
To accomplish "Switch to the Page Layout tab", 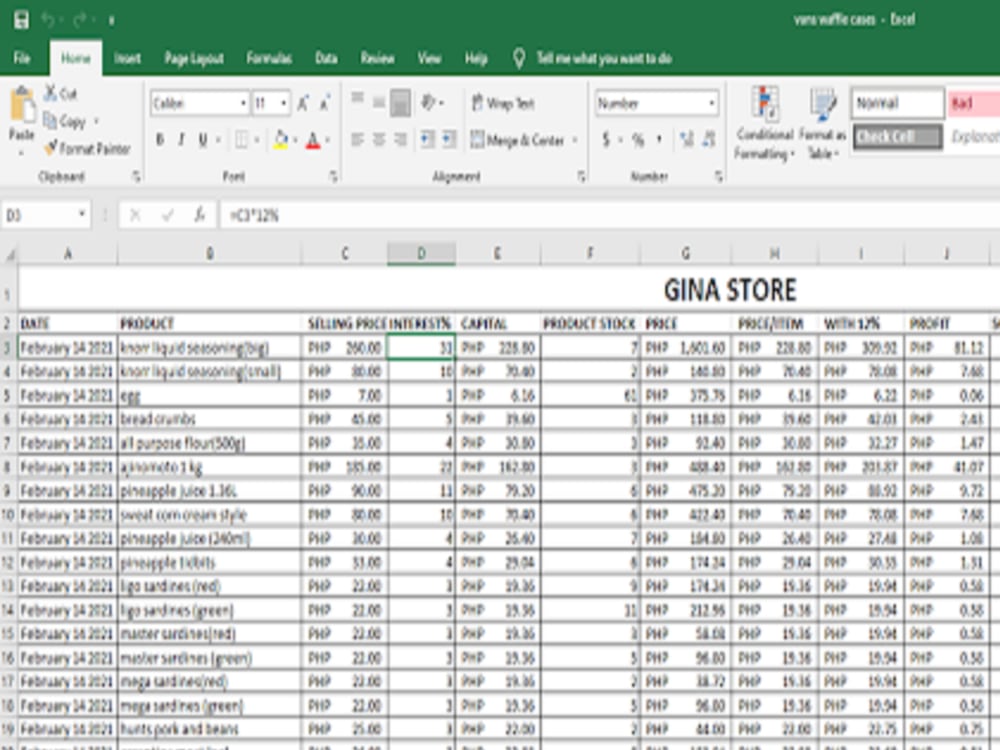I will (x=194, y=59).
